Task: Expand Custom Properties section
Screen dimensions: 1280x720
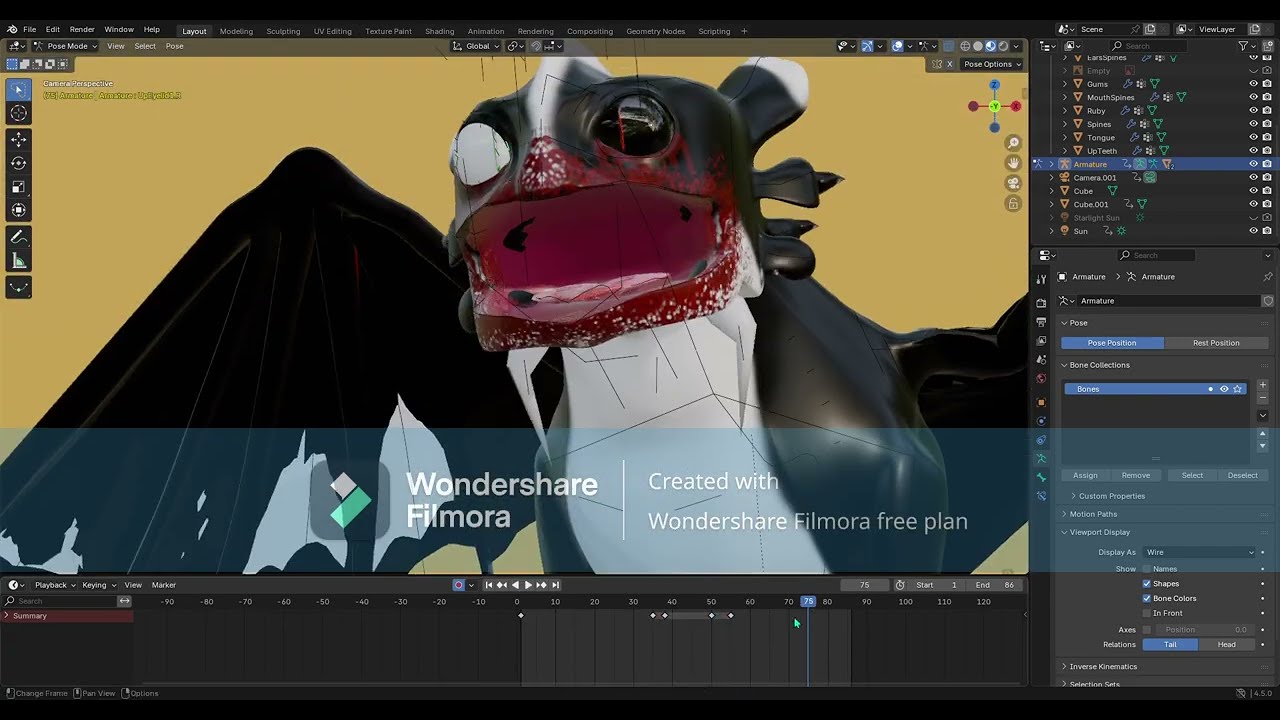Action: pos(1111,496)
